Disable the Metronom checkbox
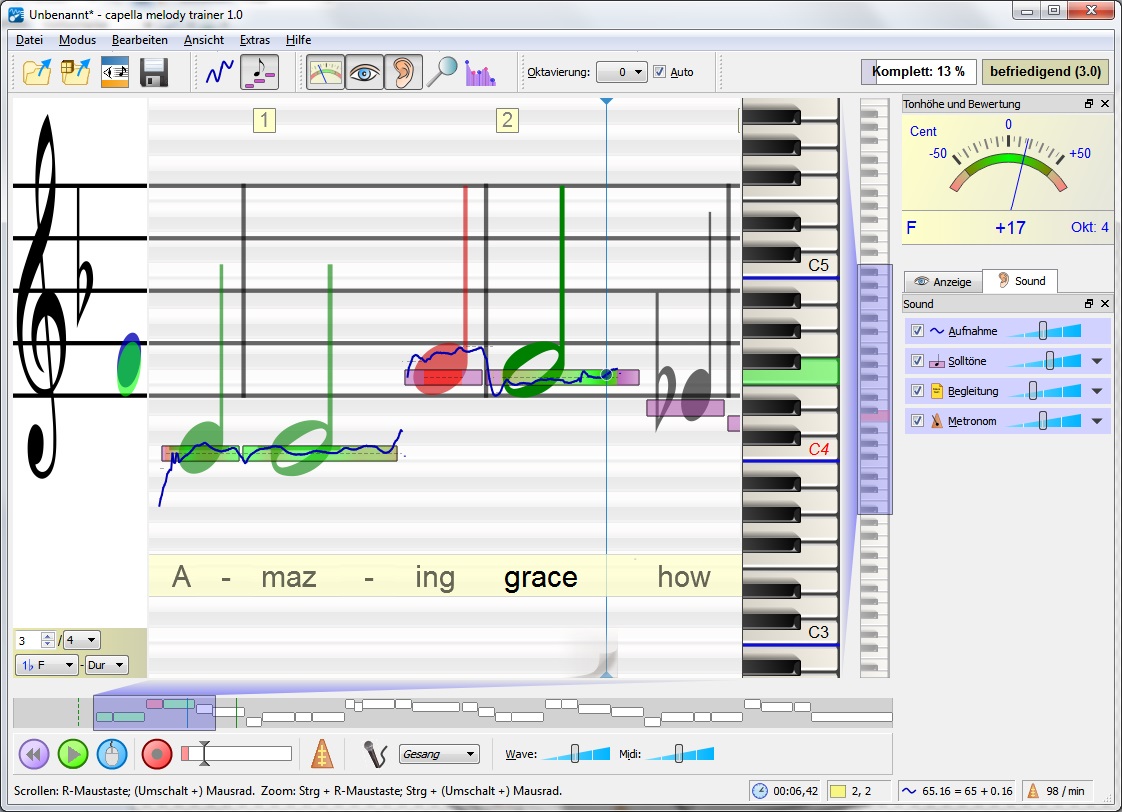The width and height of the screenshot is (1122, 812). click(917, 421)
